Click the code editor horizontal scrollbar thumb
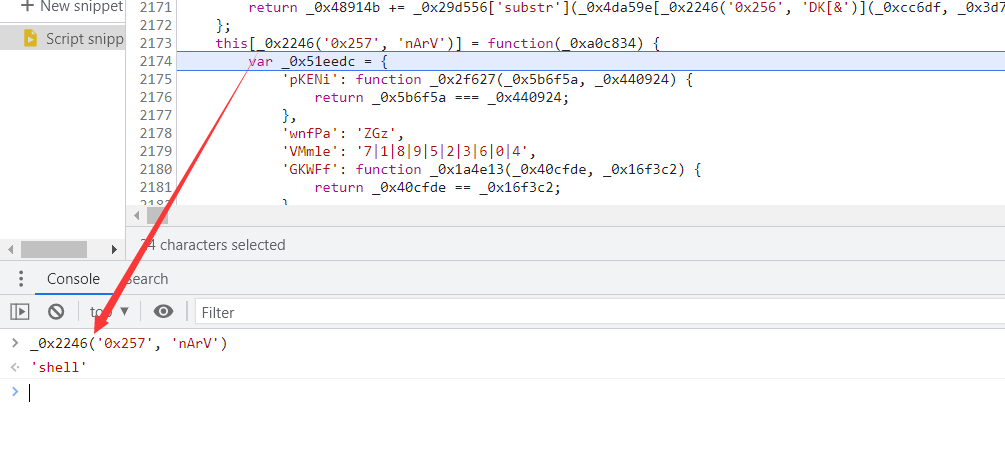This screenshot has height=453, width=1005. pyautogui.click(x=157, y=215)
